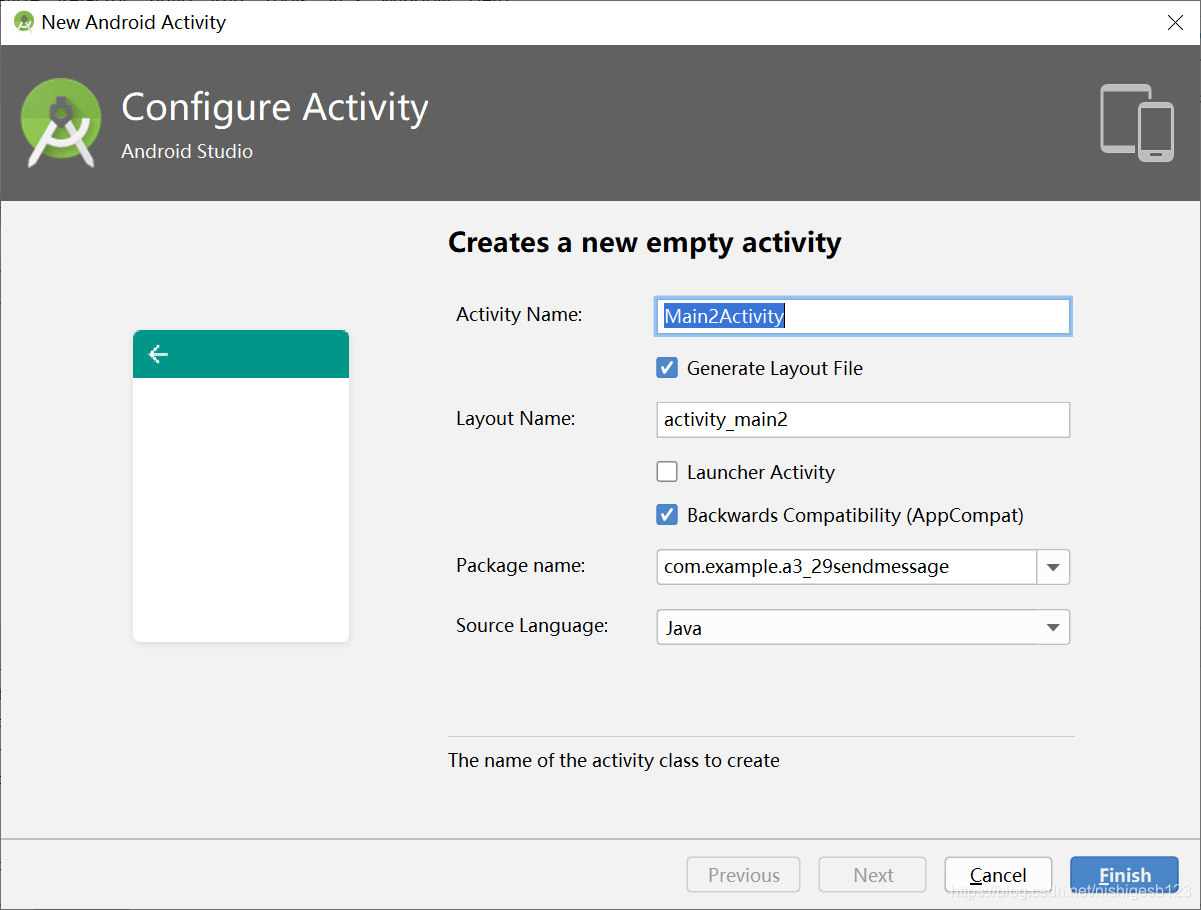Click the 'Layout Name:' label
This screenshot has height=910, width=1201.
(516, 418)
